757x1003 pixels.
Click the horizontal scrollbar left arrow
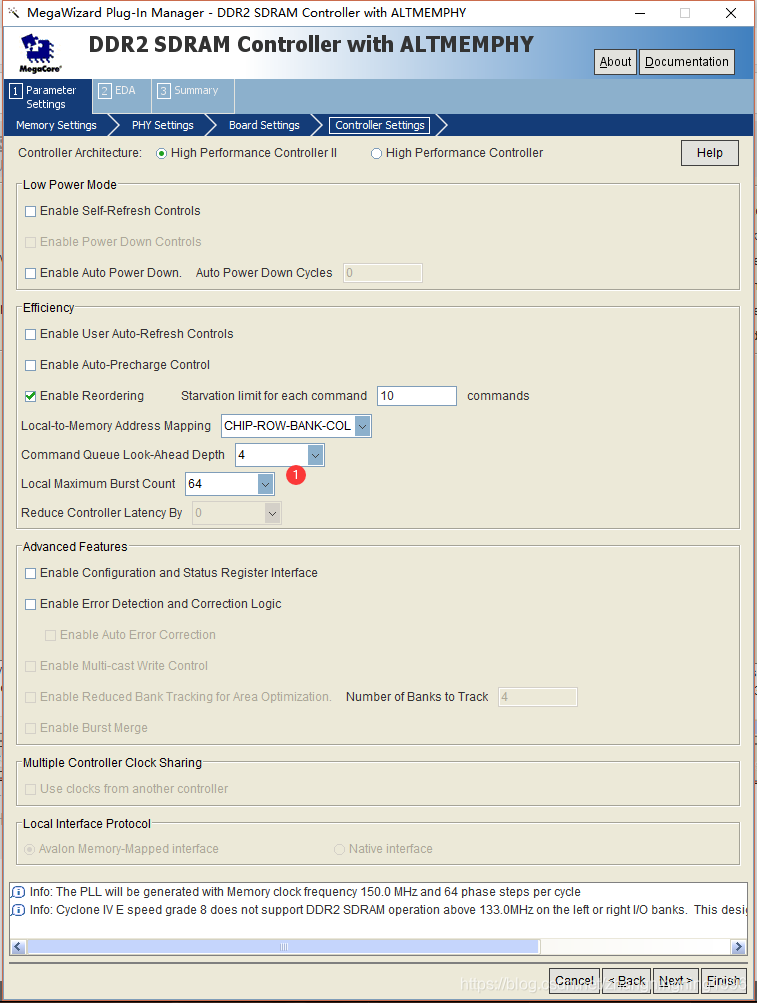18,947
